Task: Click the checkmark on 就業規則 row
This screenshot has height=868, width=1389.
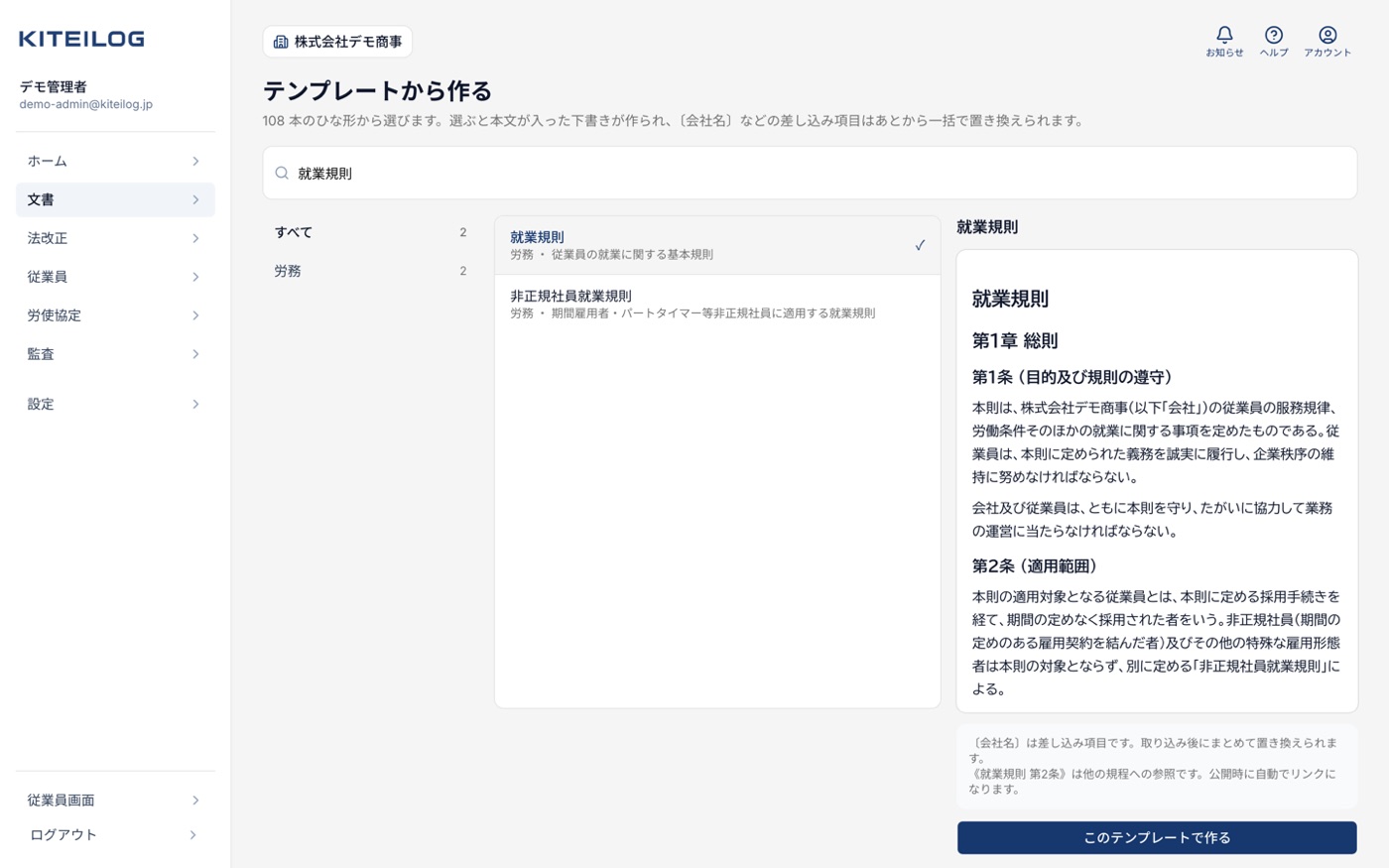Action: tap(920, 245)
